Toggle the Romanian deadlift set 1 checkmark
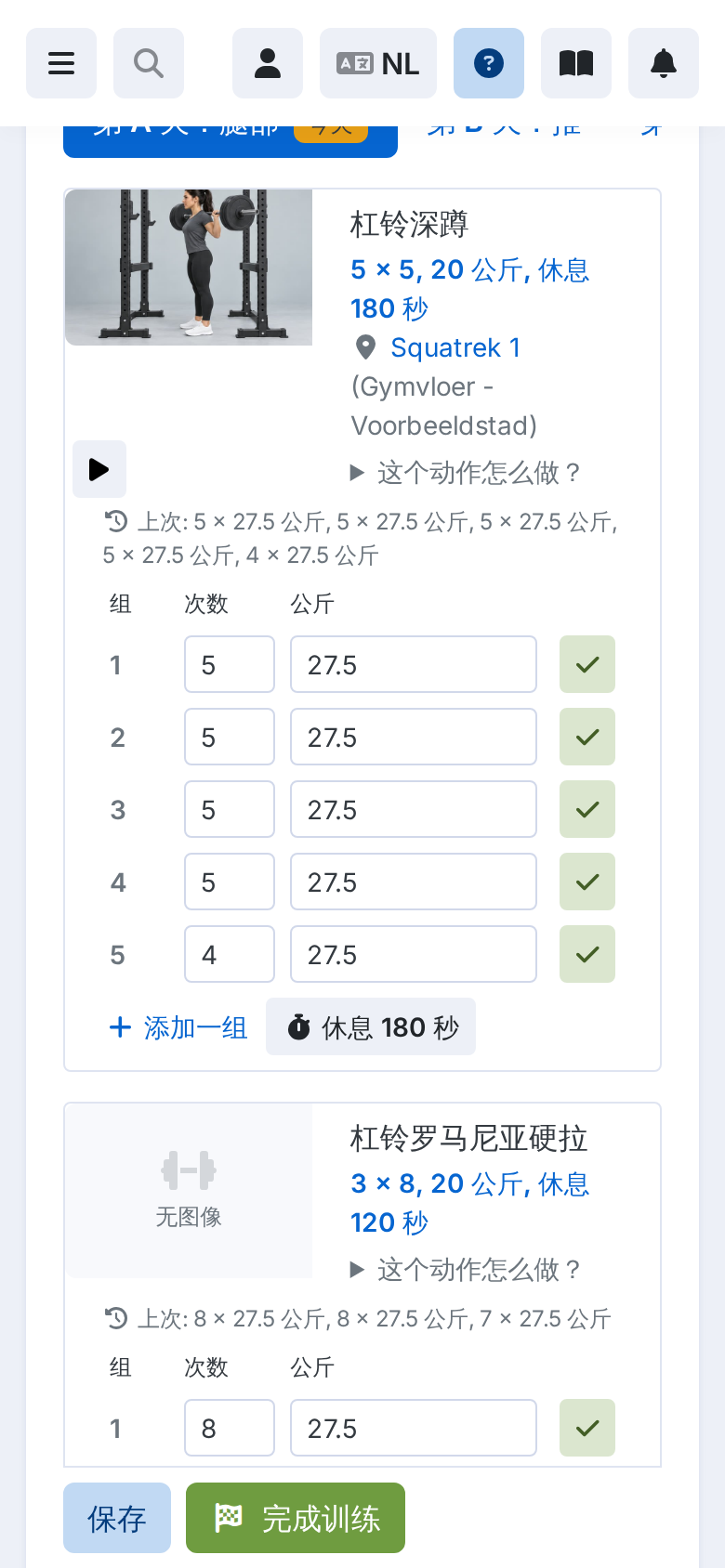The image size is (725, 1568). click(587, 1428)
